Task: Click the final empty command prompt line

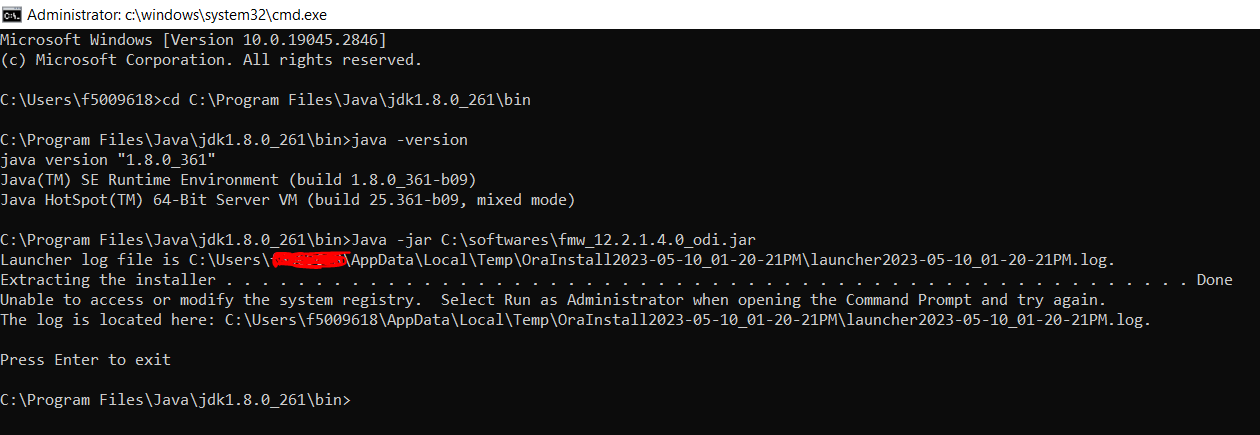Action: (175, 400)
